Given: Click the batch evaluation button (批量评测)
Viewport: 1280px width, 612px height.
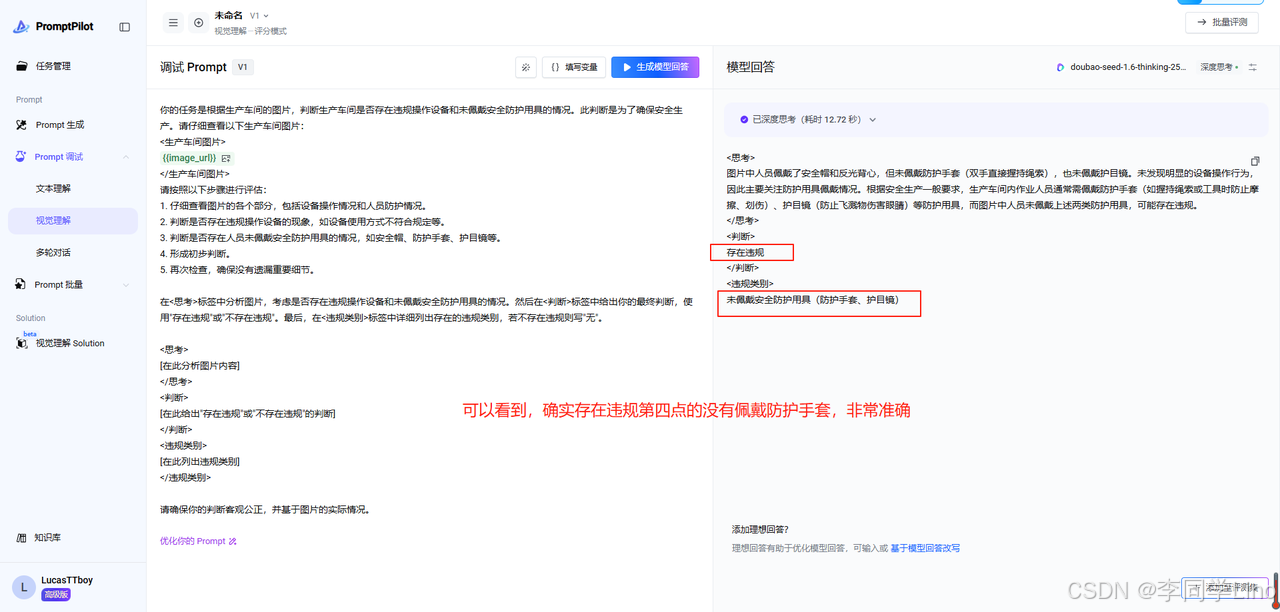Looking at the screenshot, I should (1222, 22).
